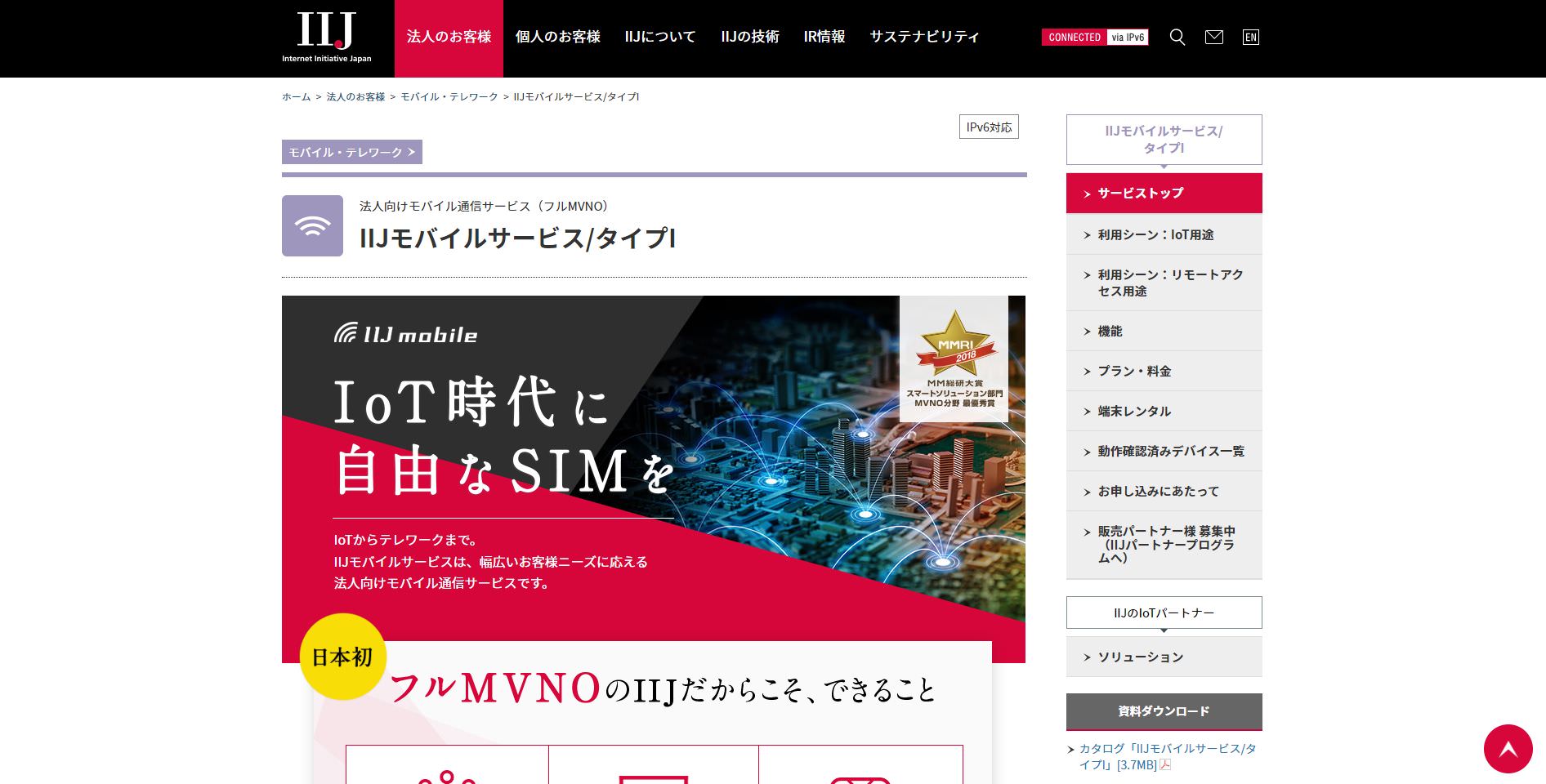This screenshot has width=1546, height=784.
Task: Click the red back-to-top arrow button
Action: tap(1508, 749)
